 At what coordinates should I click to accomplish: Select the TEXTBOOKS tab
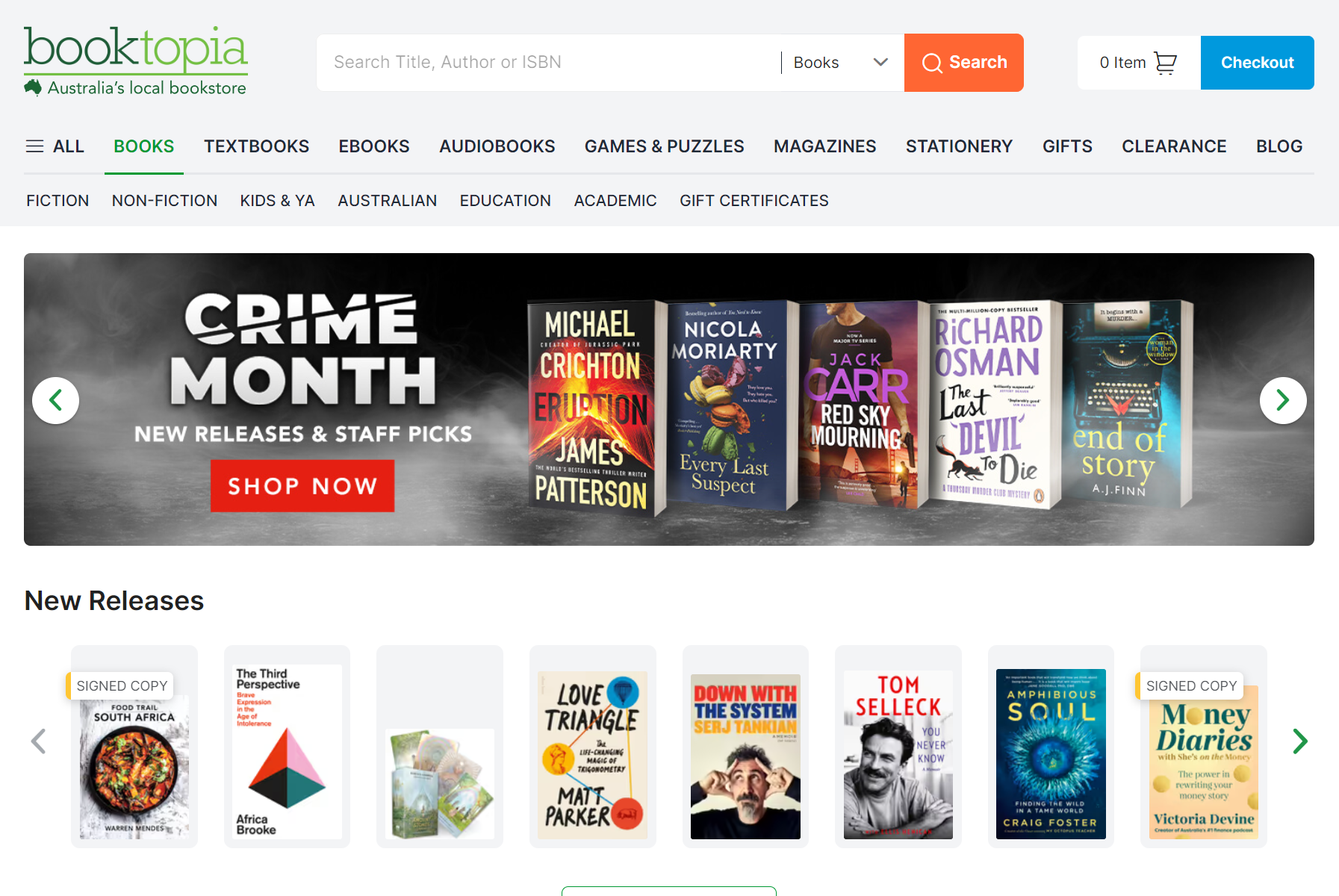257,146
